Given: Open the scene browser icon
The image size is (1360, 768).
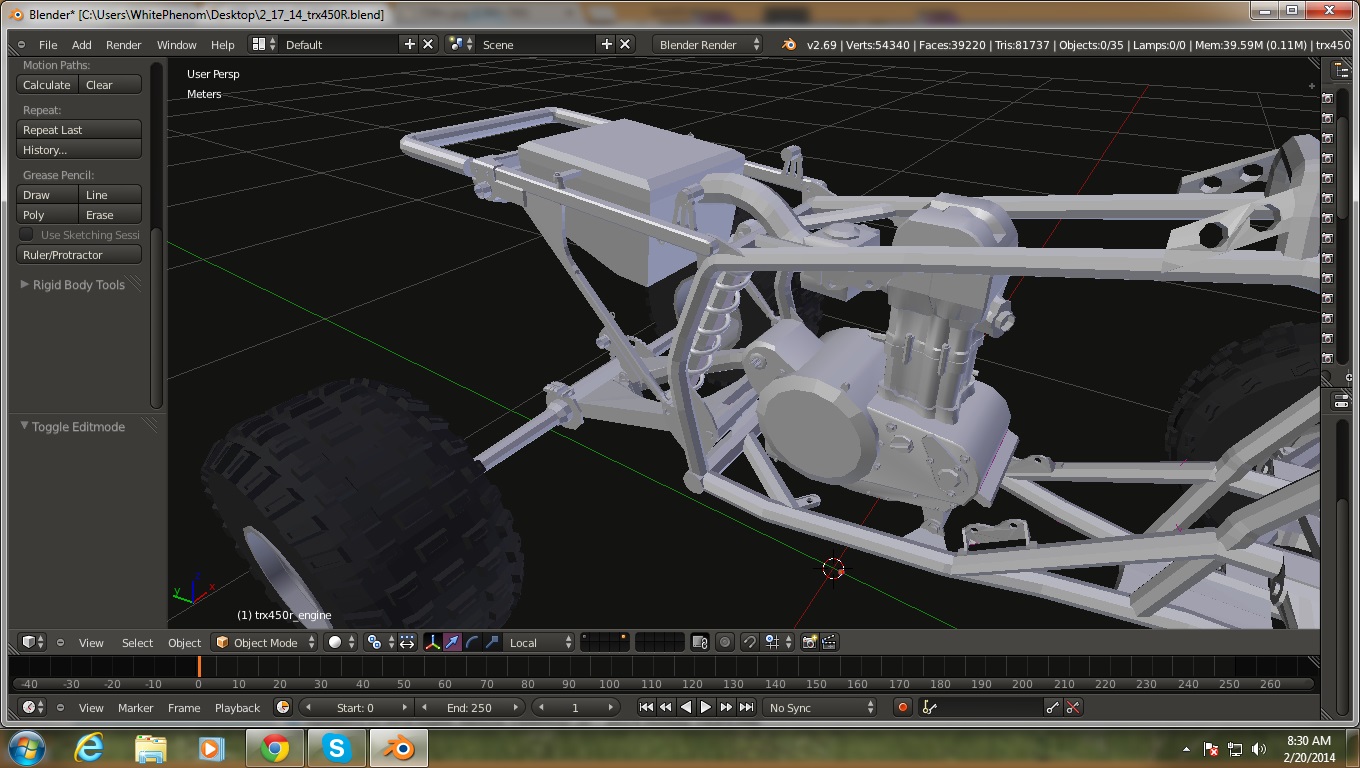Looking at the screenshot, I should click(460, 44).
